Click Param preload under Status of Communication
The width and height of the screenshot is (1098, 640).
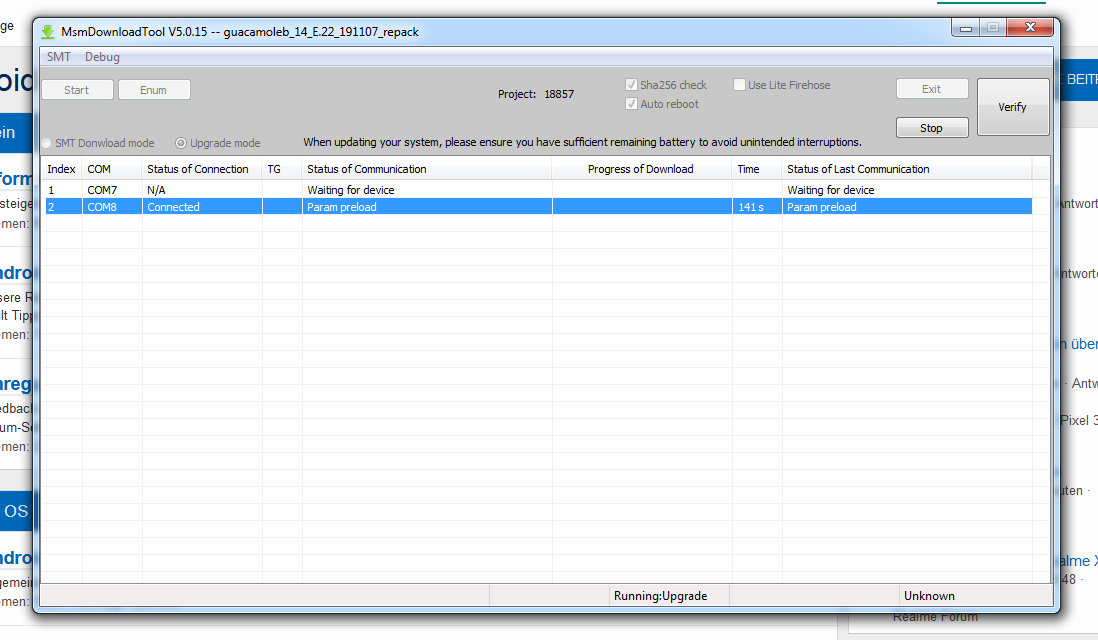tap(426, 207)
